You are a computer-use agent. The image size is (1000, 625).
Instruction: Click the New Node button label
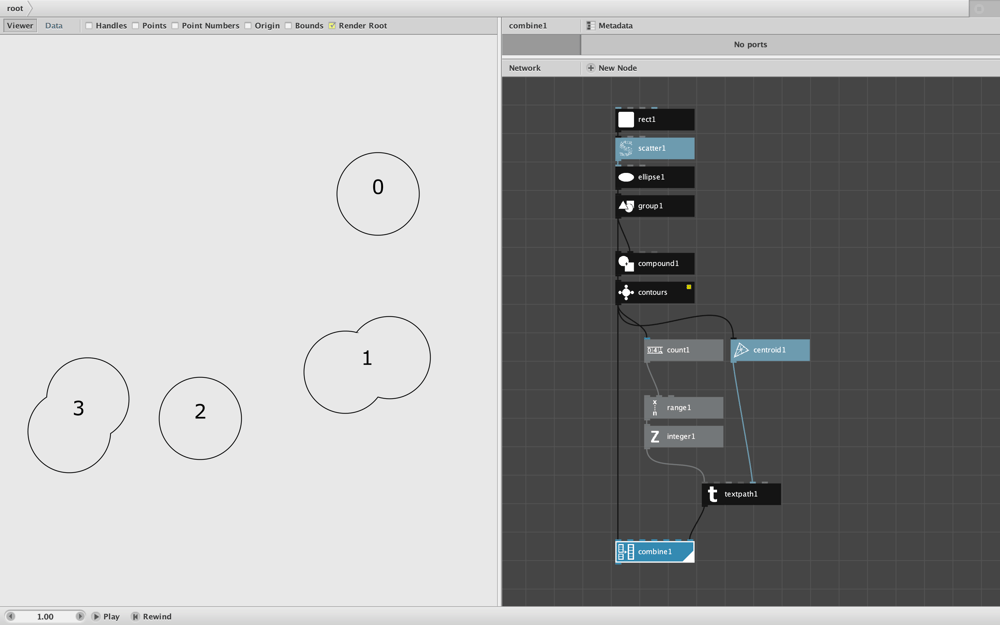(617, 68)
